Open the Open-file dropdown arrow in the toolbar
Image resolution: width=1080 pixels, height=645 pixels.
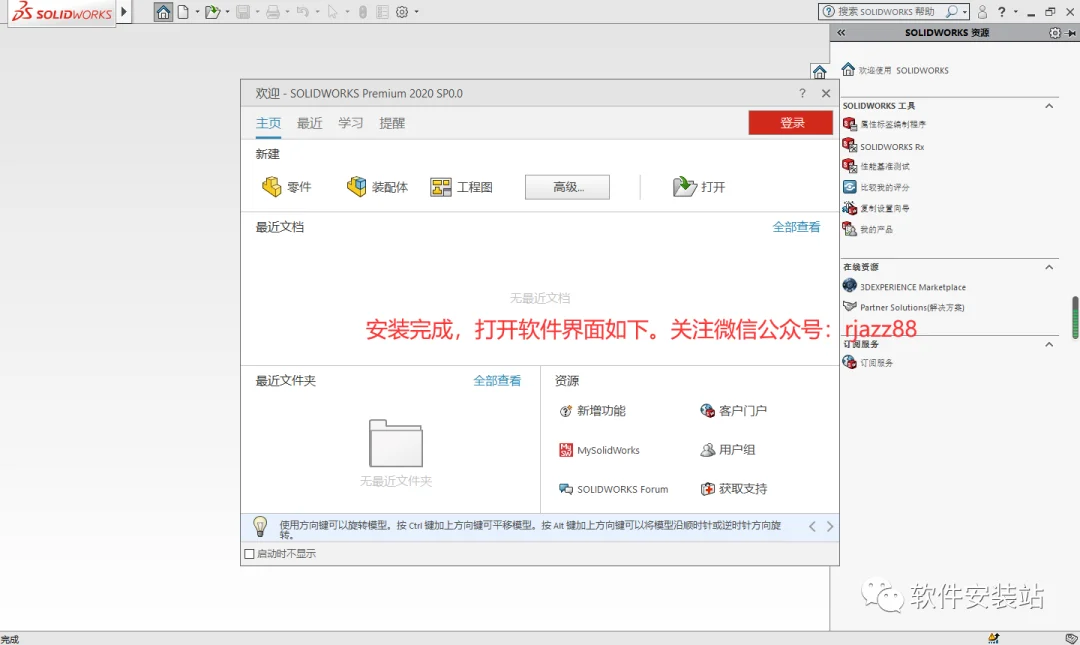coord(227,12)
